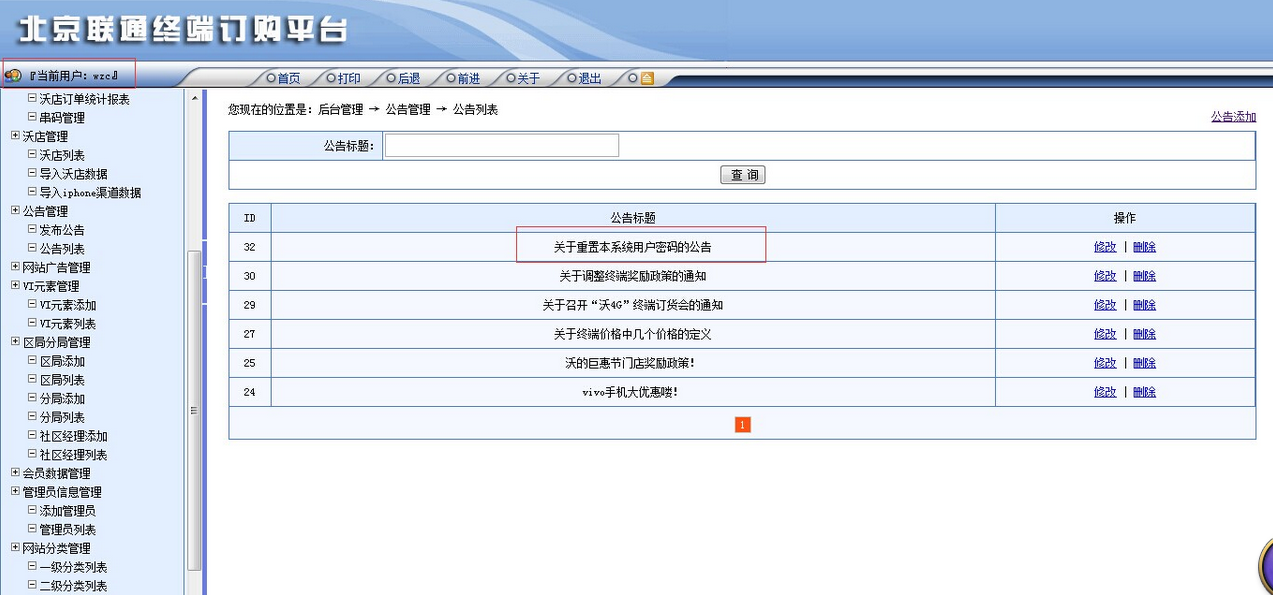Click announcement title 关于重置本系统用户密码的公告
This screenshot has height=595, width=1273.
tap(633, 247)
